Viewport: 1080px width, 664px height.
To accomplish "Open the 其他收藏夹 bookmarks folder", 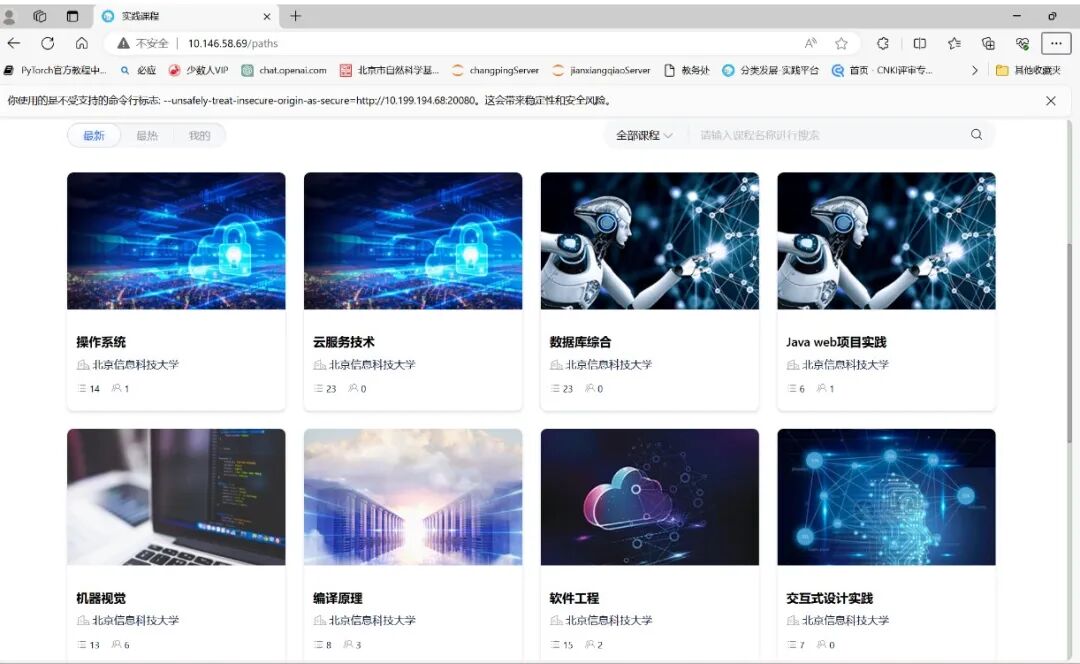I will coord(1029,70).
